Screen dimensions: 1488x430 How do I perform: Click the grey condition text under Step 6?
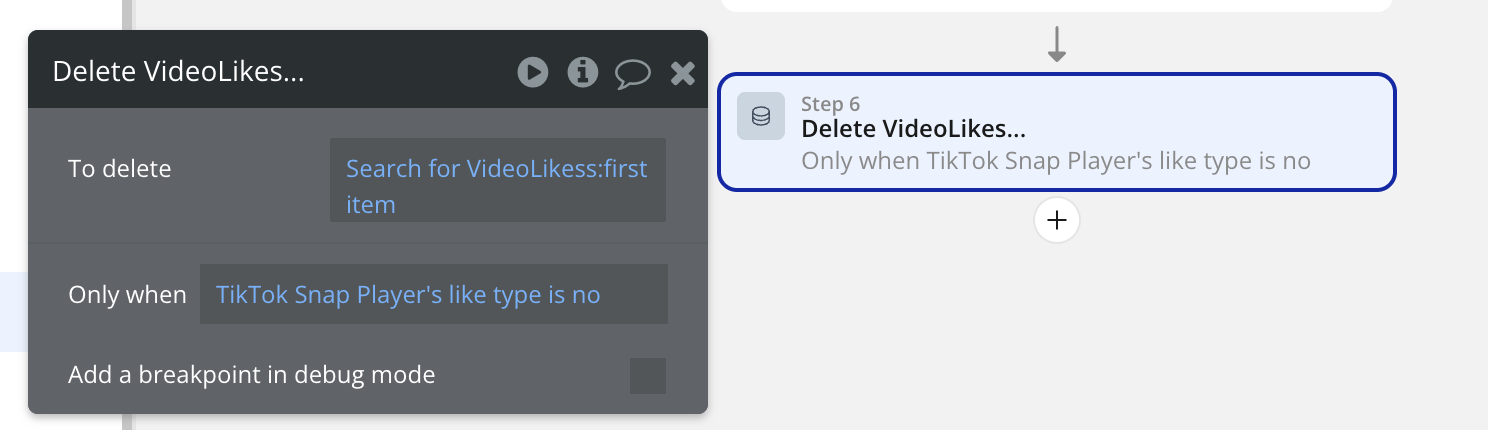[x=1055, y=161]
